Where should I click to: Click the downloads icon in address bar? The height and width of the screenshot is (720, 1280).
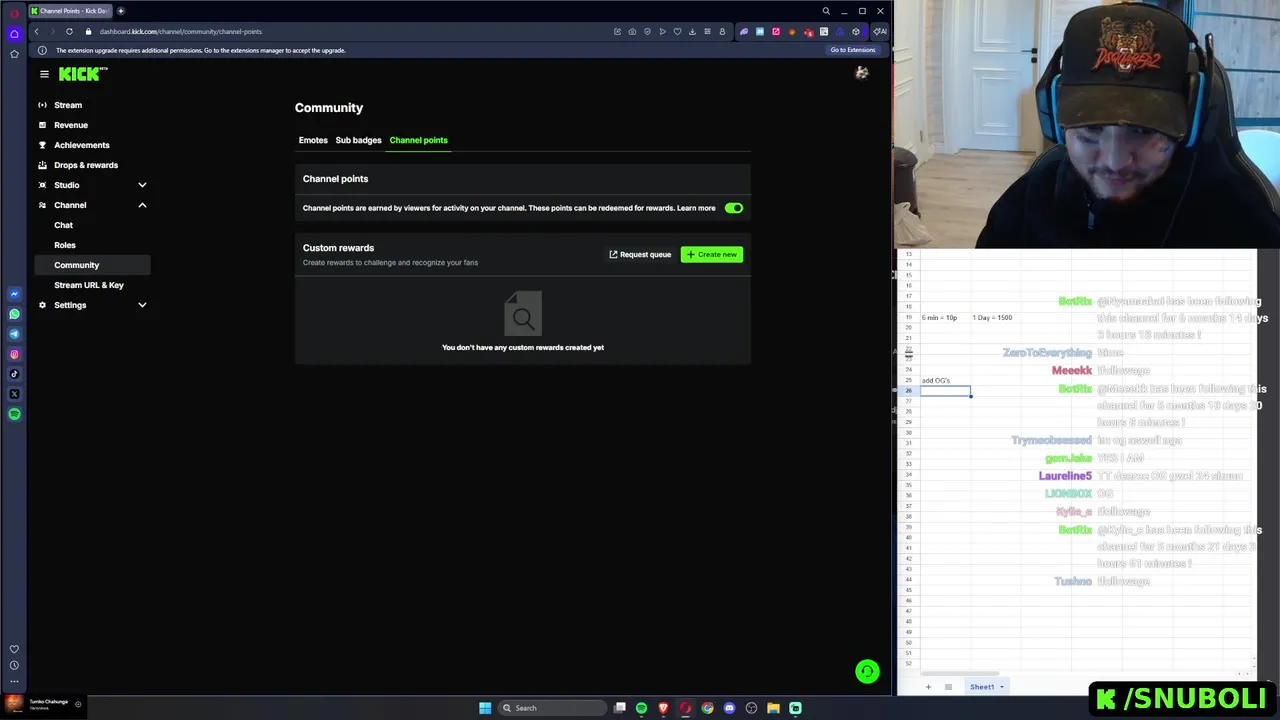pyautogui.click(x=692, y=31)
